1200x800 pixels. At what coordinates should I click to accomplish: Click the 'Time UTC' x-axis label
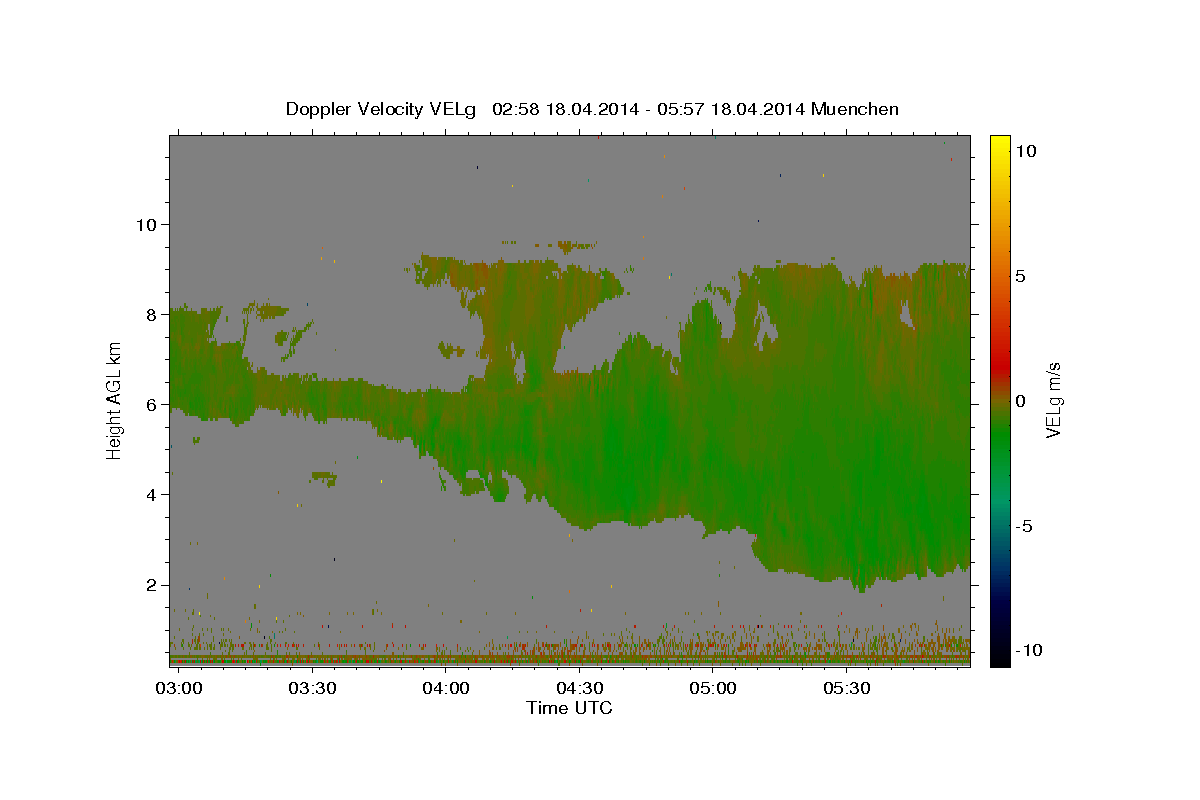[x=570, y=708]
